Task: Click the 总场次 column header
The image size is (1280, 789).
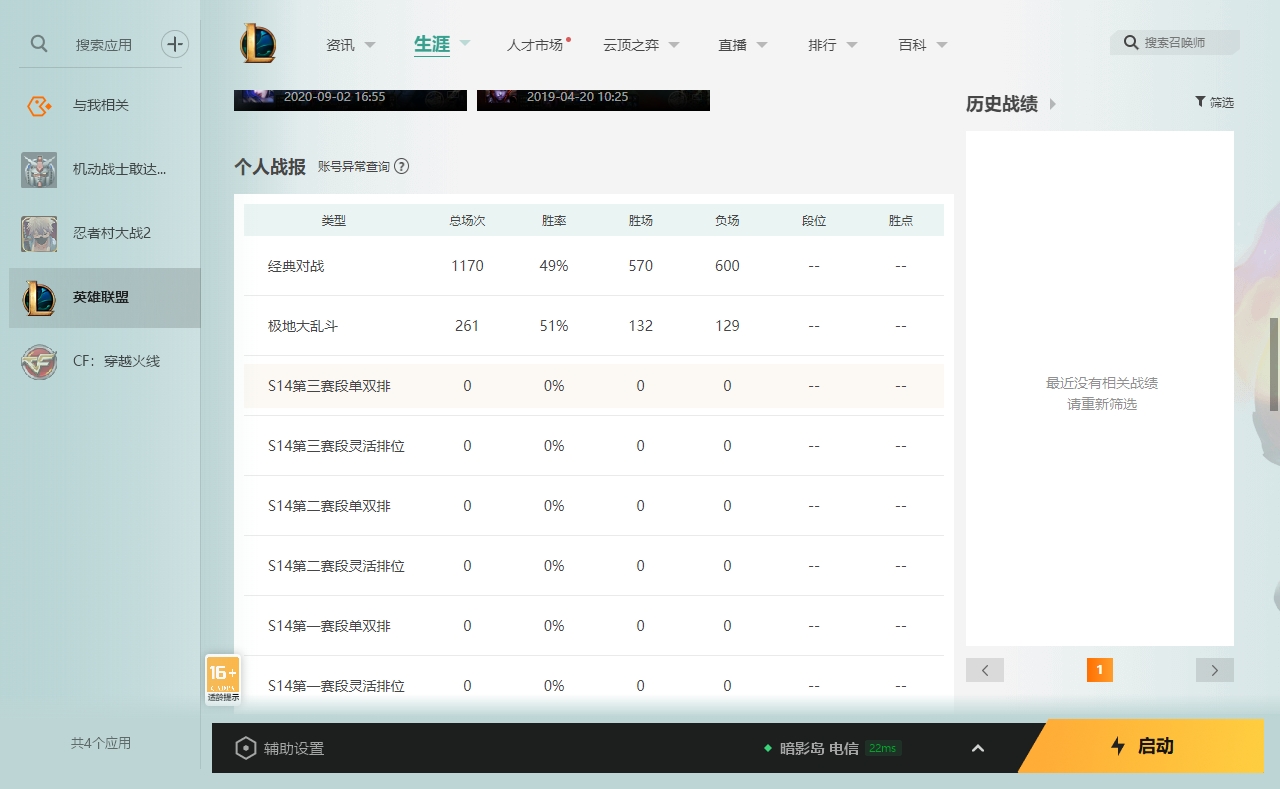Action: [x=467, y=220]
